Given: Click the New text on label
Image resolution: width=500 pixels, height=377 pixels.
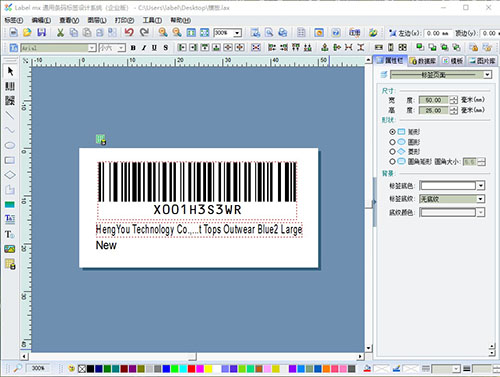Looking at the screenshot, I should [x=106, y=245].
